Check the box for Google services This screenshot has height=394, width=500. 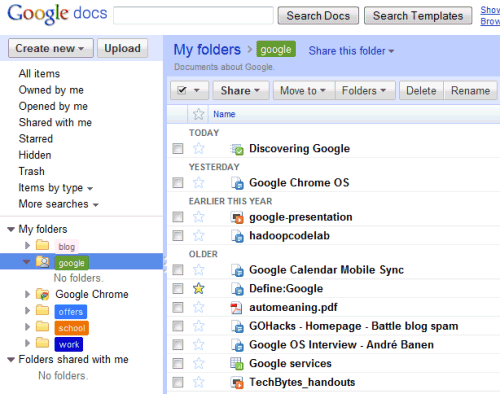tap(178, 363)
